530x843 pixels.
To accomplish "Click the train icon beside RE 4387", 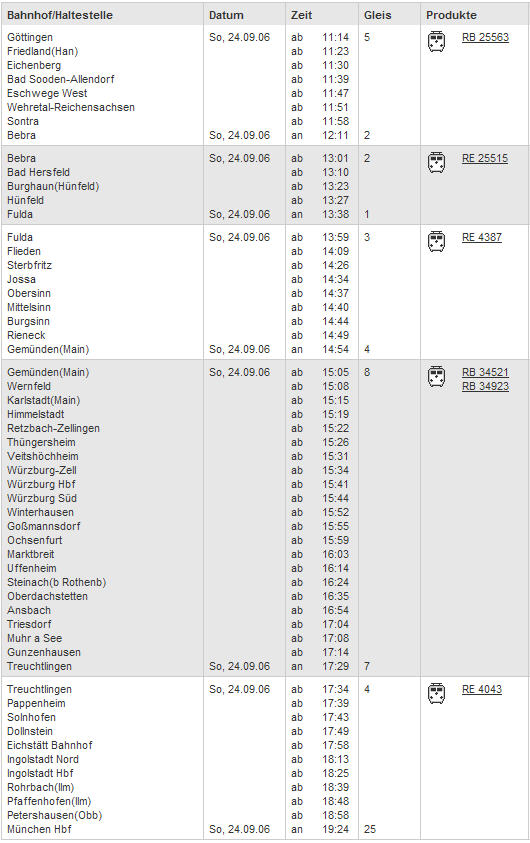I will (x=436, y=241).
